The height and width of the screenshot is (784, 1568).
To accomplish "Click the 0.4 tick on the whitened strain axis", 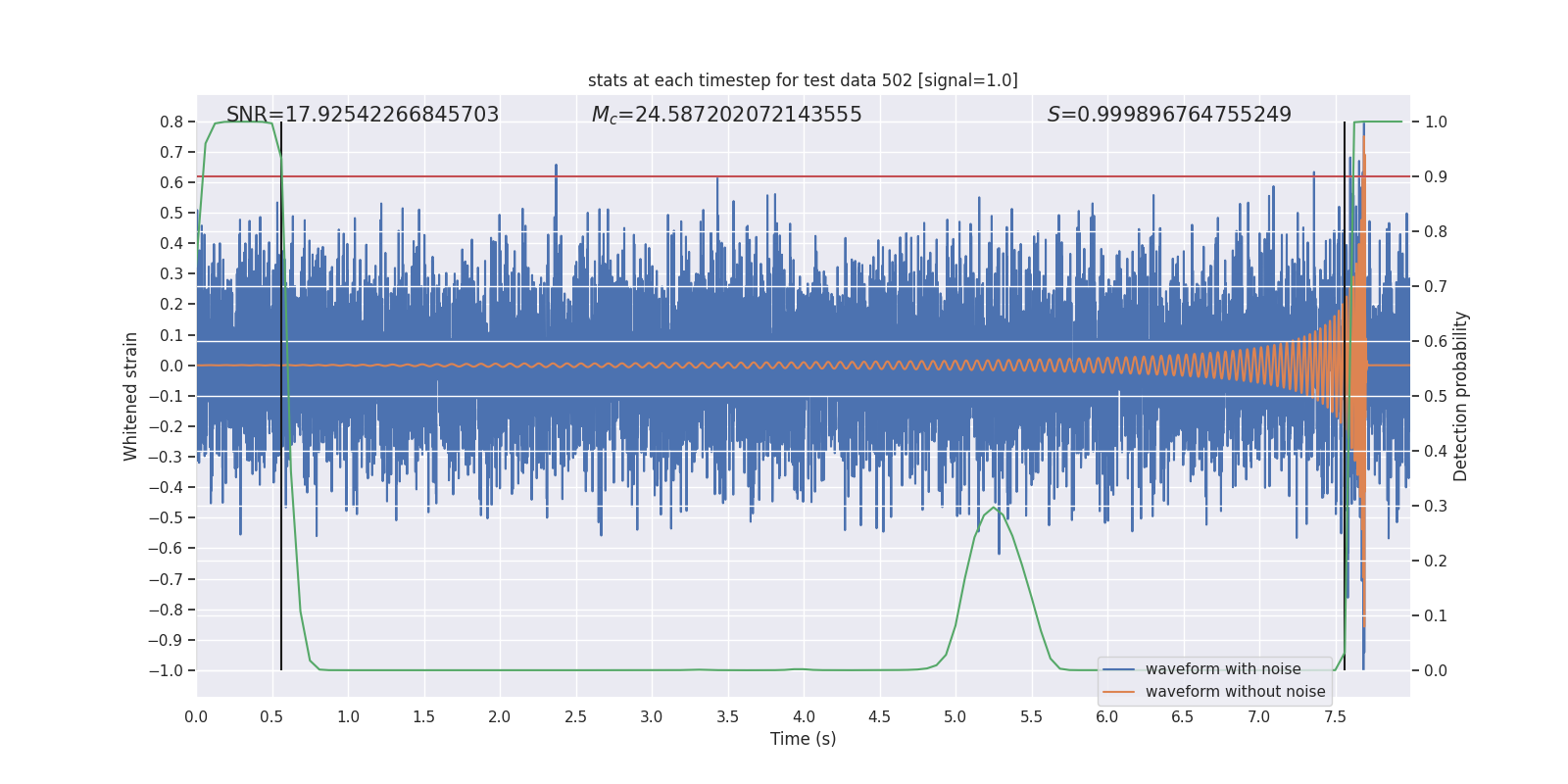I will click(171, 244).
